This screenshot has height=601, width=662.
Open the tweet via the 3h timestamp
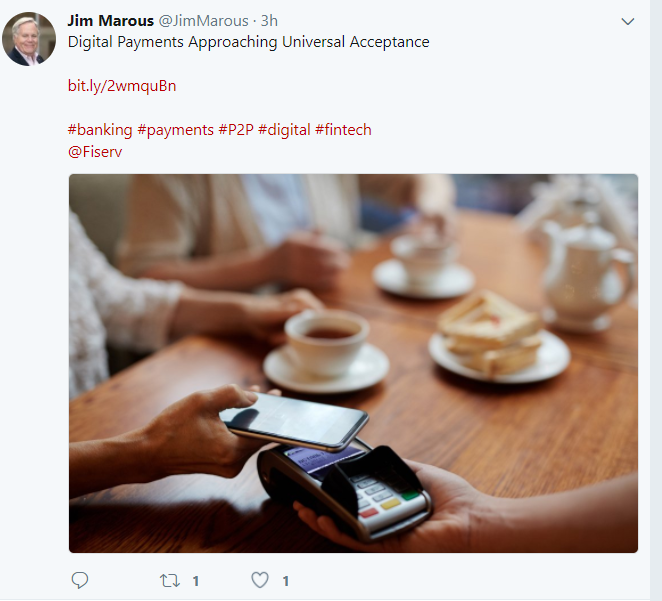pos(269,21)
